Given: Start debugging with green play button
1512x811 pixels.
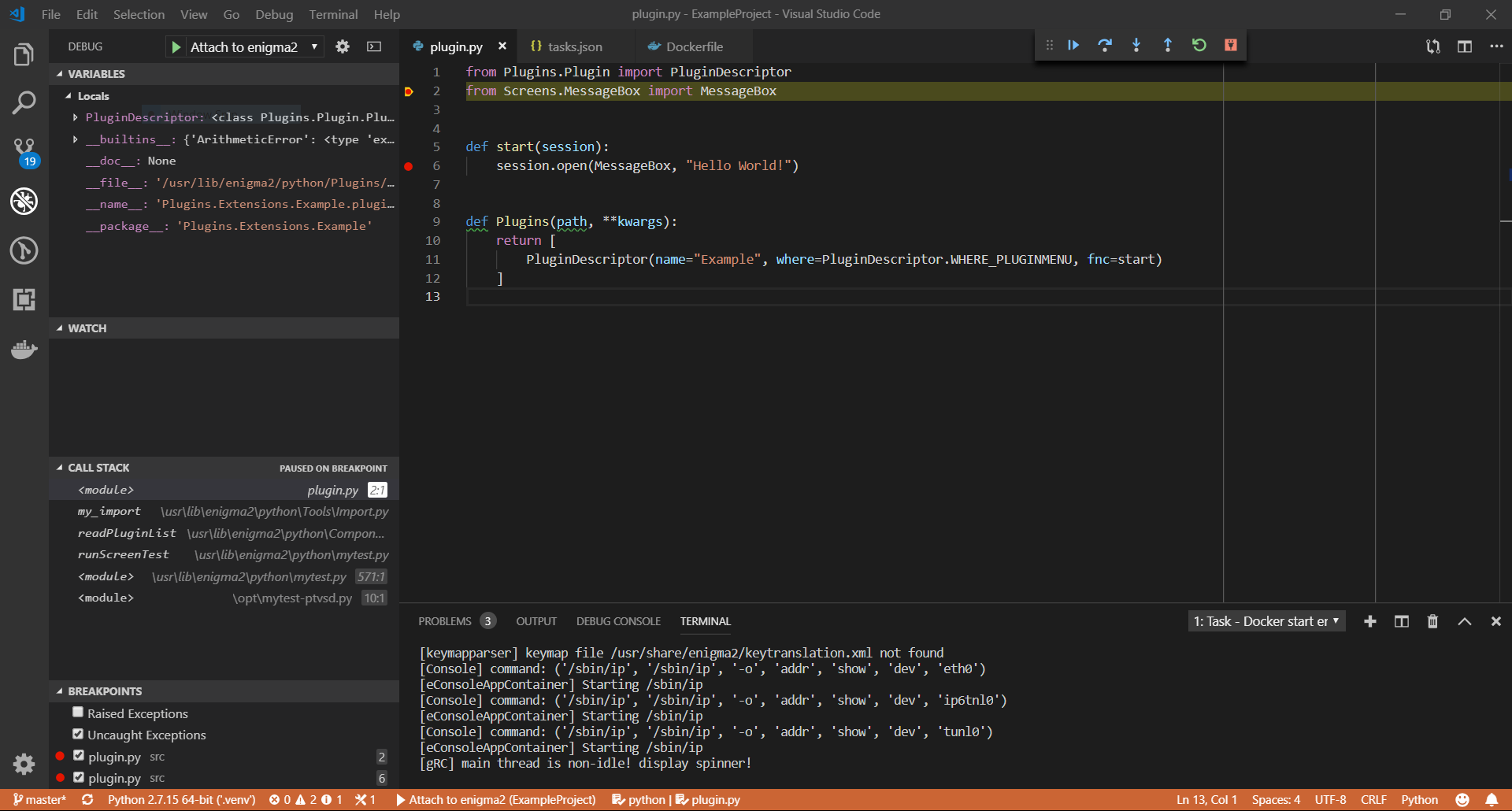Looking at the screenshot, I should 176,47.
